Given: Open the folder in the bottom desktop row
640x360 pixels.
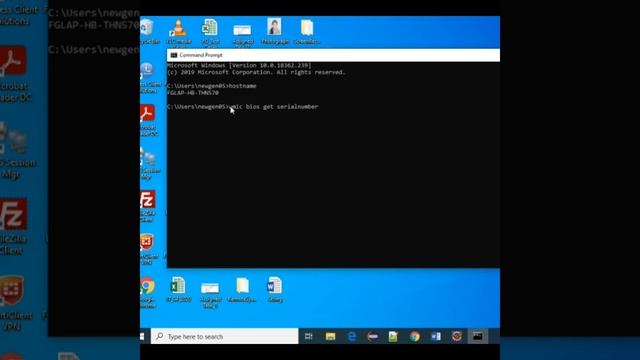Looking at the screenshot, I should coord(242,289).
